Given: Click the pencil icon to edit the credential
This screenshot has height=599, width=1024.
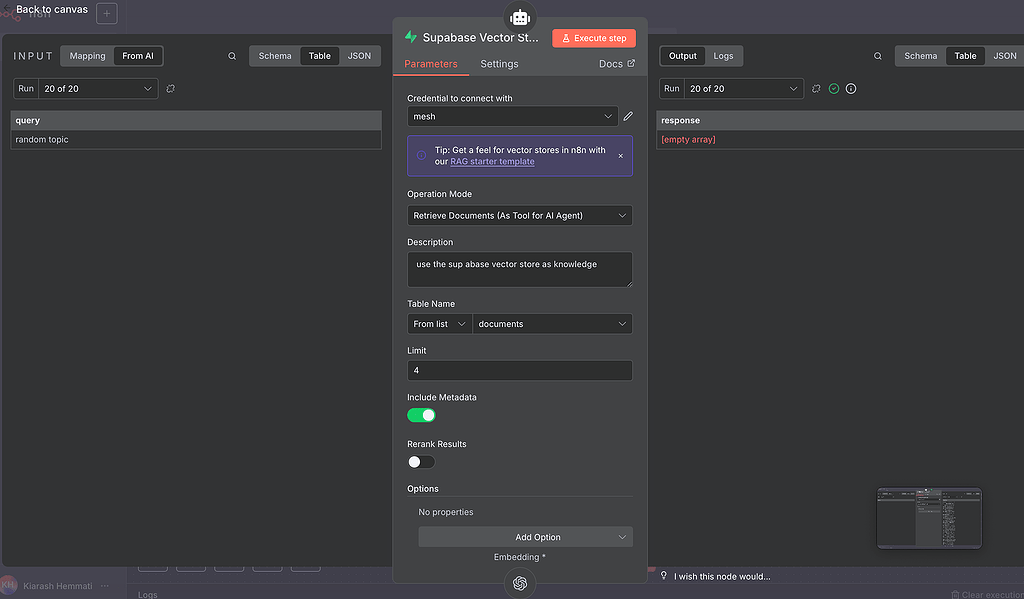Looking at the screenshot, I should click(628, 117).
